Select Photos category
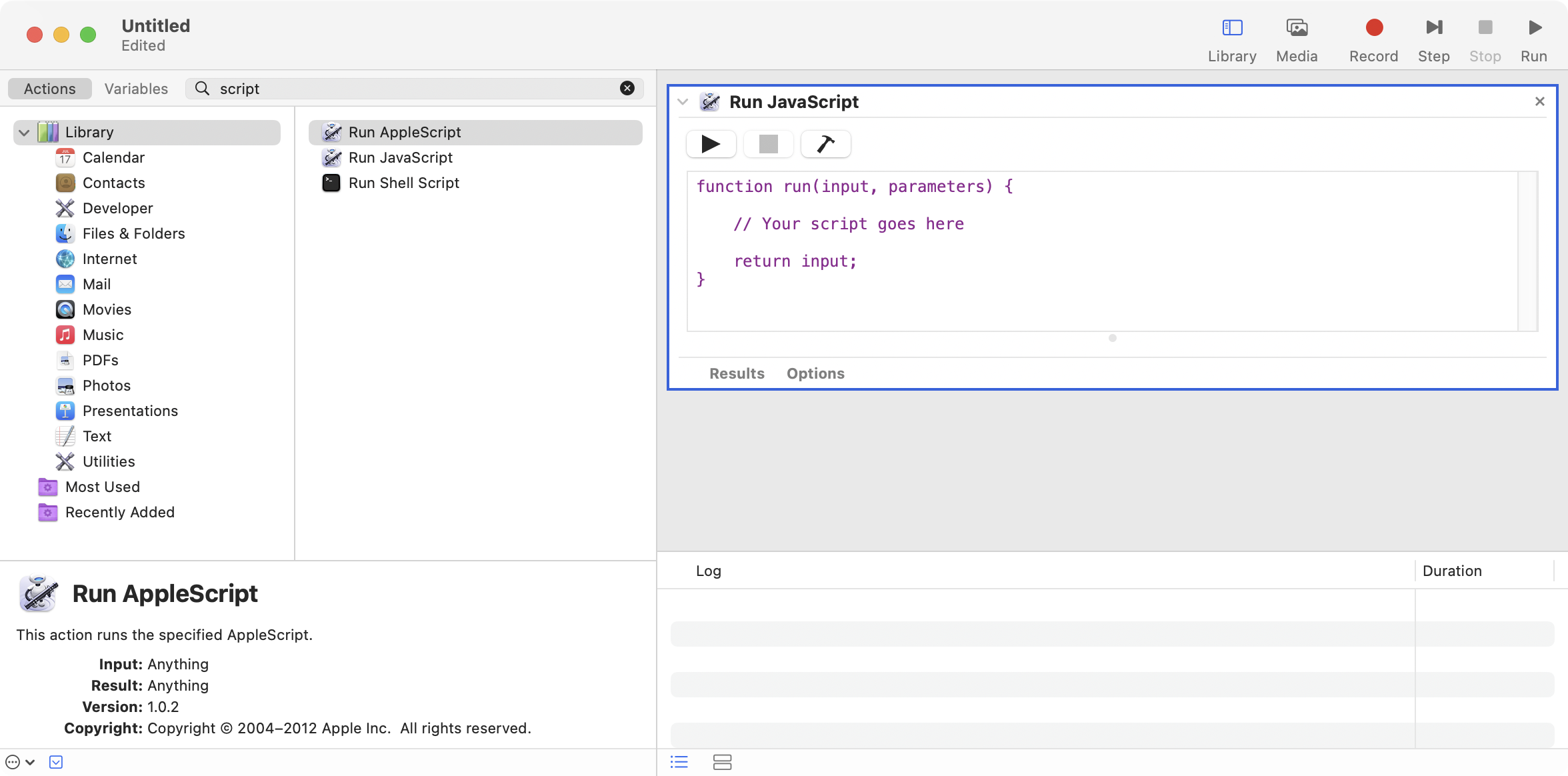This screenshot has height=776, width=1568. click(106, 385)
